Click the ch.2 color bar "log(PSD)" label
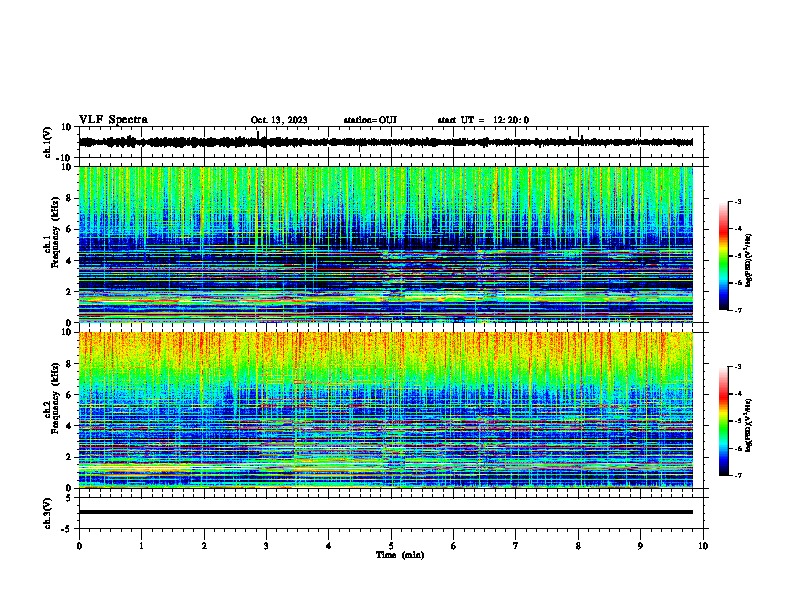792x612 pixels. pyautogui.click(x=749, y=425)
